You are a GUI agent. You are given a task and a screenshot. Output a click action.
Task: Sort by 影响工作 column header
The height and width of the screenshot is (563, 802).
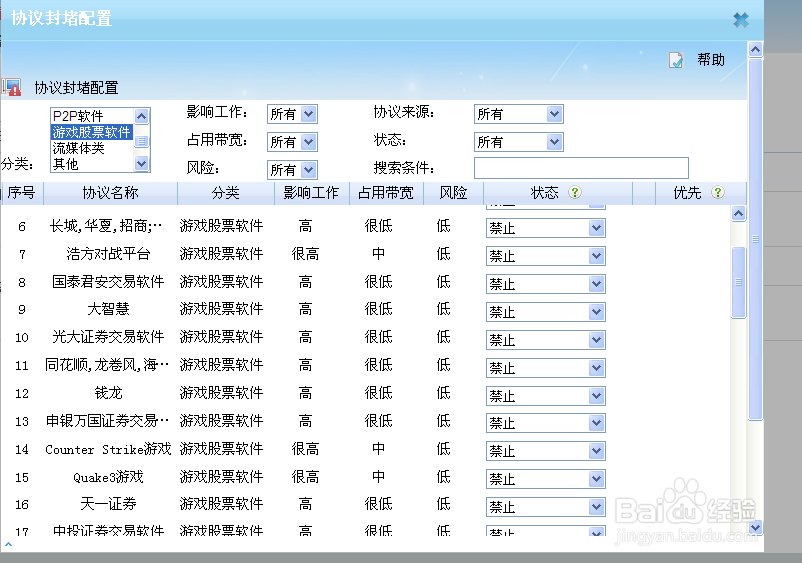311,193
